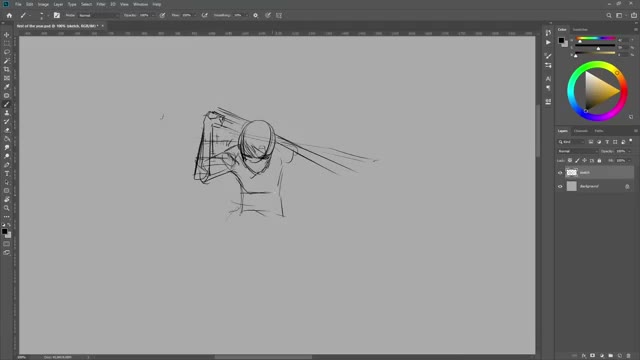Select the Frame tool
Image resolution: width=640 pixels, height=360 pixels.
[7, 78]
